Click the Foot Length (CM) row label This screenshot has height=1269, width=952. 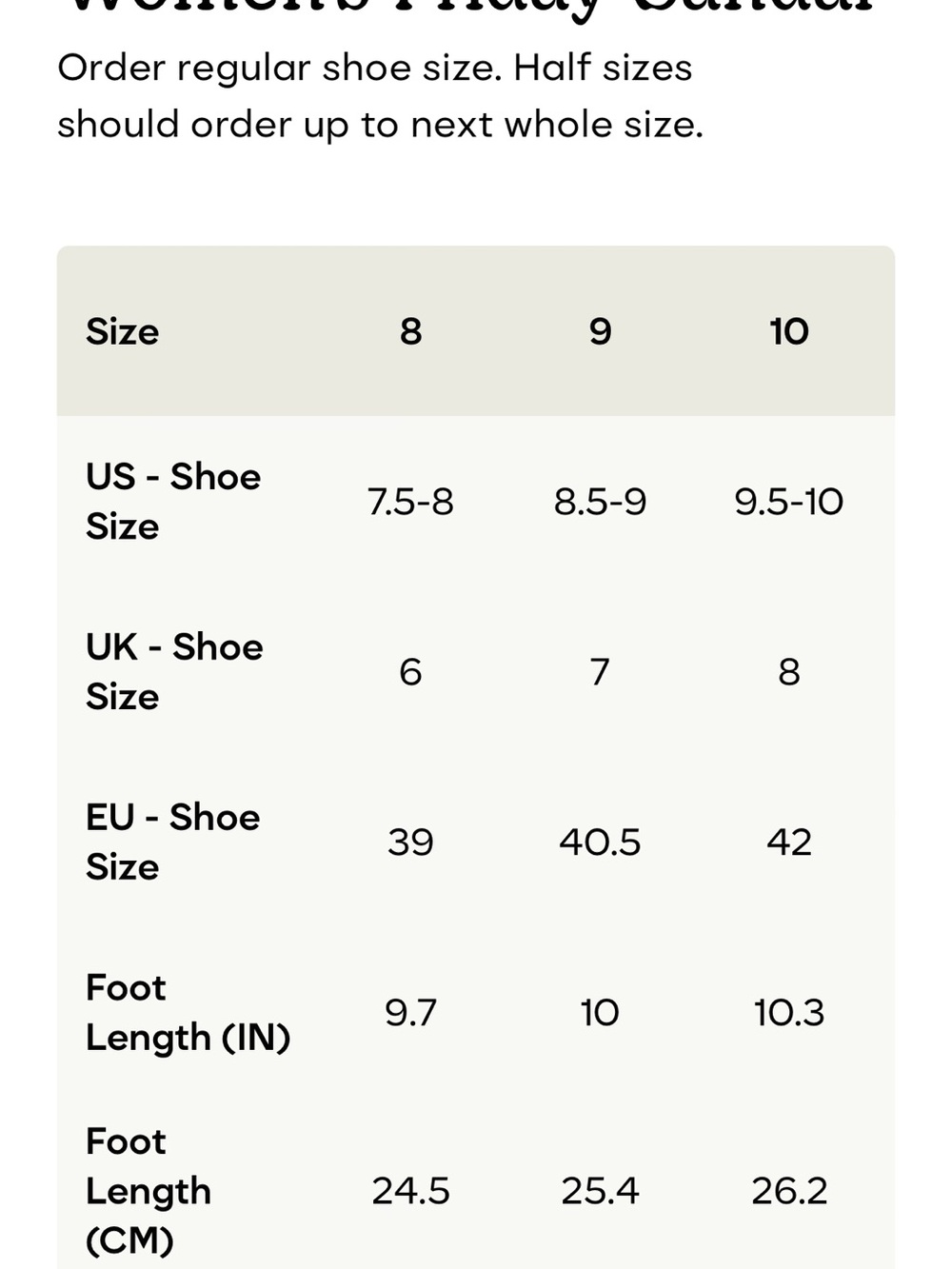point(148,1190)
